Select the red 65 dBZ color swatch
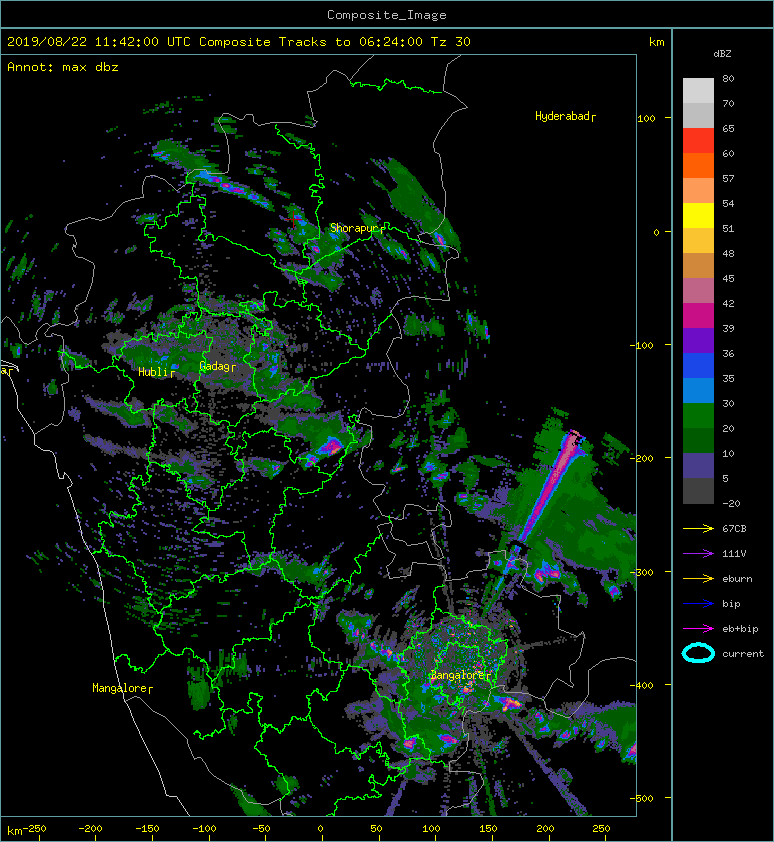The image size is (774, 842). click(698, 140)
